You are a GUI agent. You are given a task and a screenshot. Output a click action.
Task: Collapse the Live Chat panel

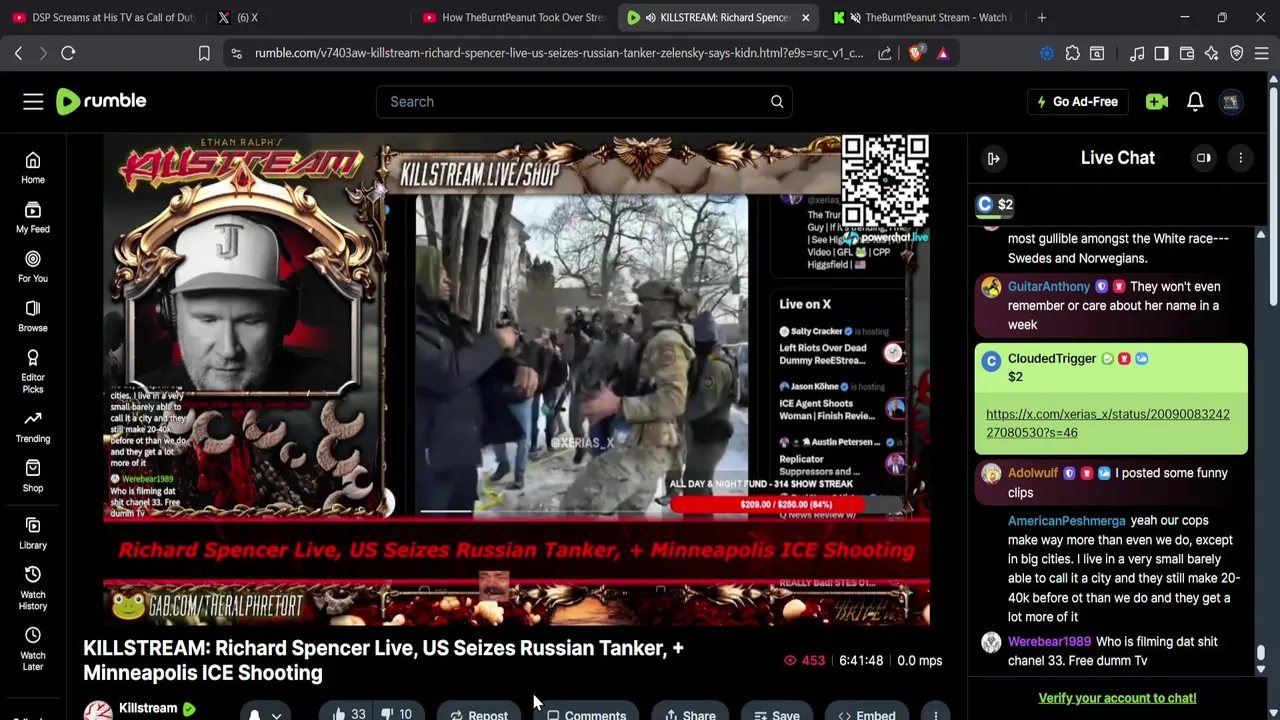tap(993, 158)
